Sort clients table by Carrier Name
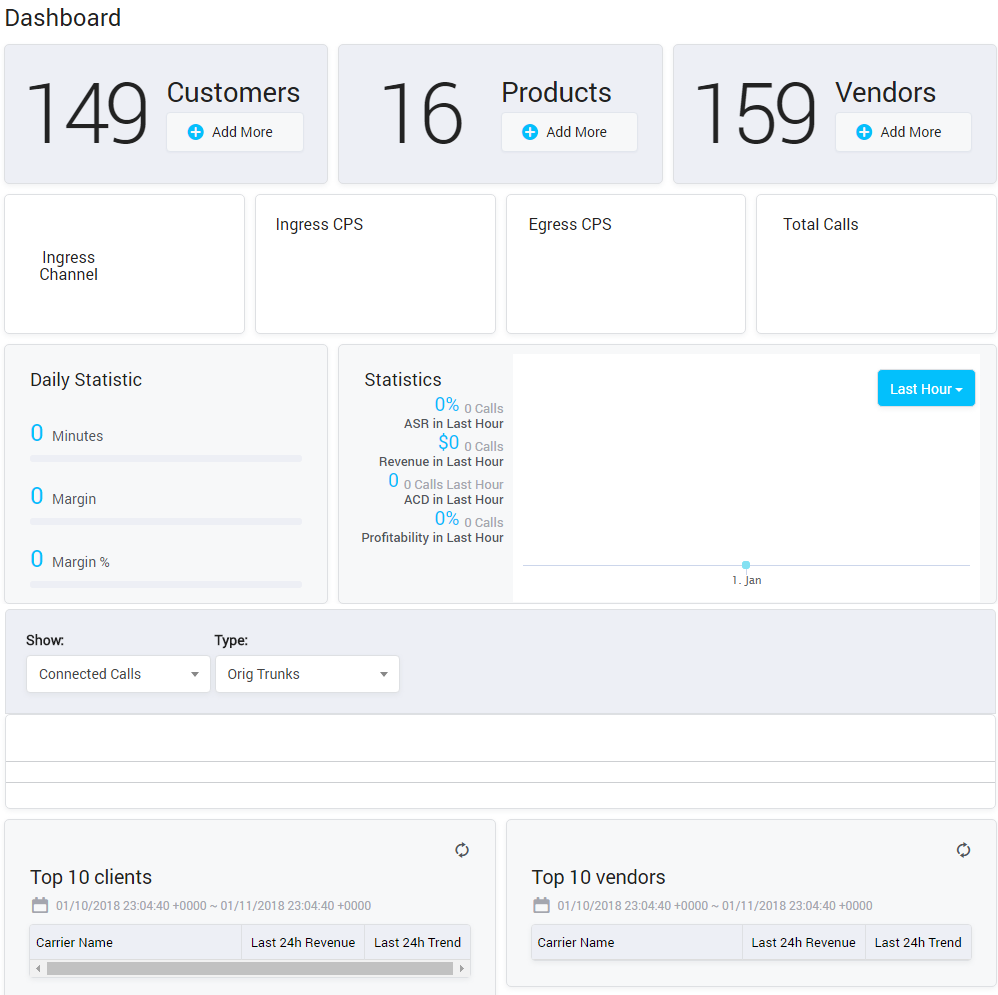This screenshot has height=995, width=998. 75,942
